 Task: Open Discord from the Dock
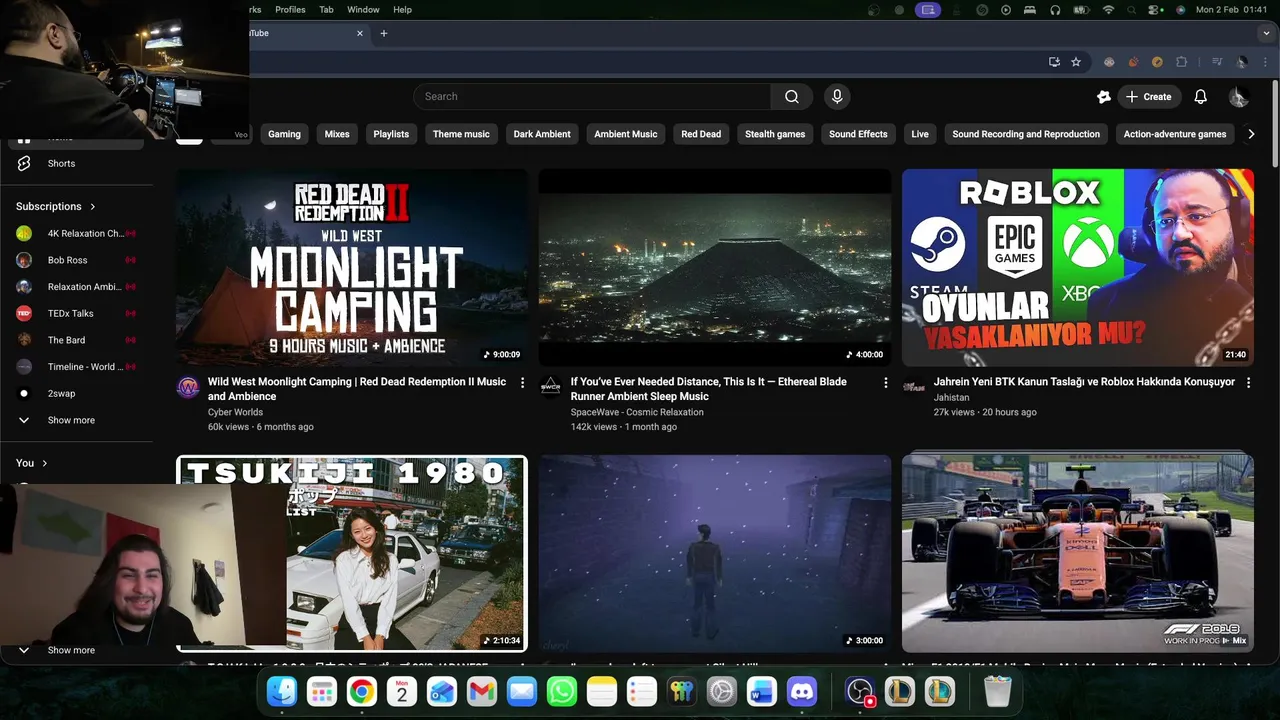(x=801, y=691)
